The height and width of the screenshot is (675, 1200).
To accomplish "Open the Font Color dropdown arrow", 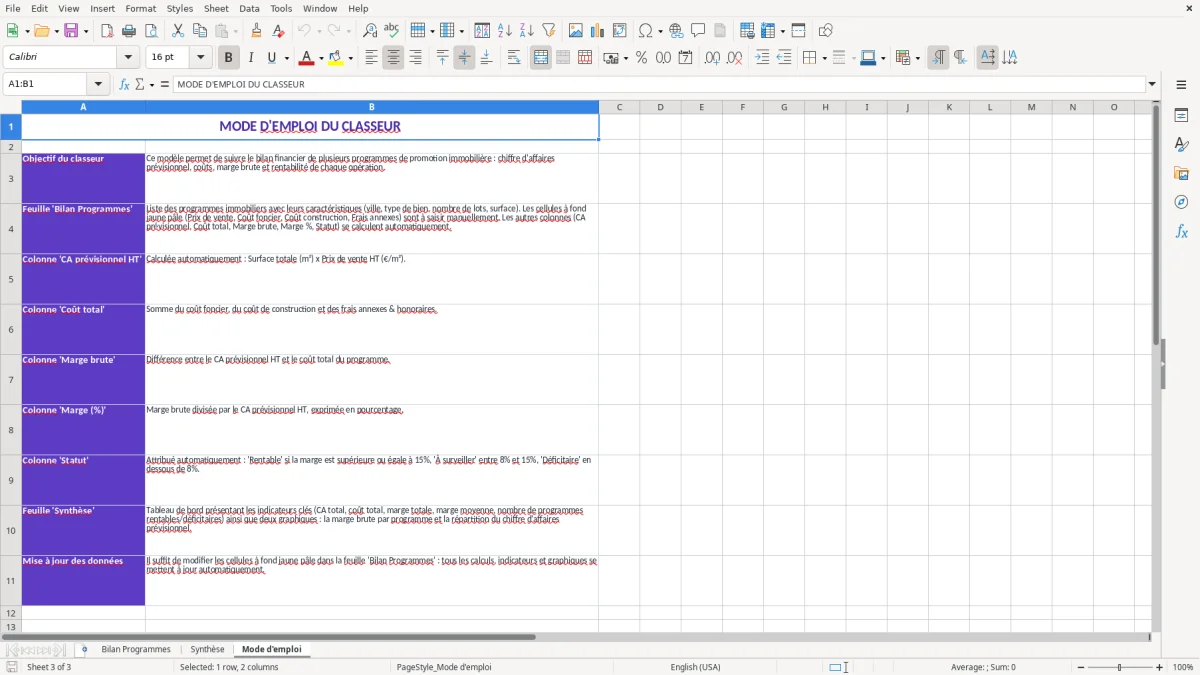I will [x=321, y=58].
